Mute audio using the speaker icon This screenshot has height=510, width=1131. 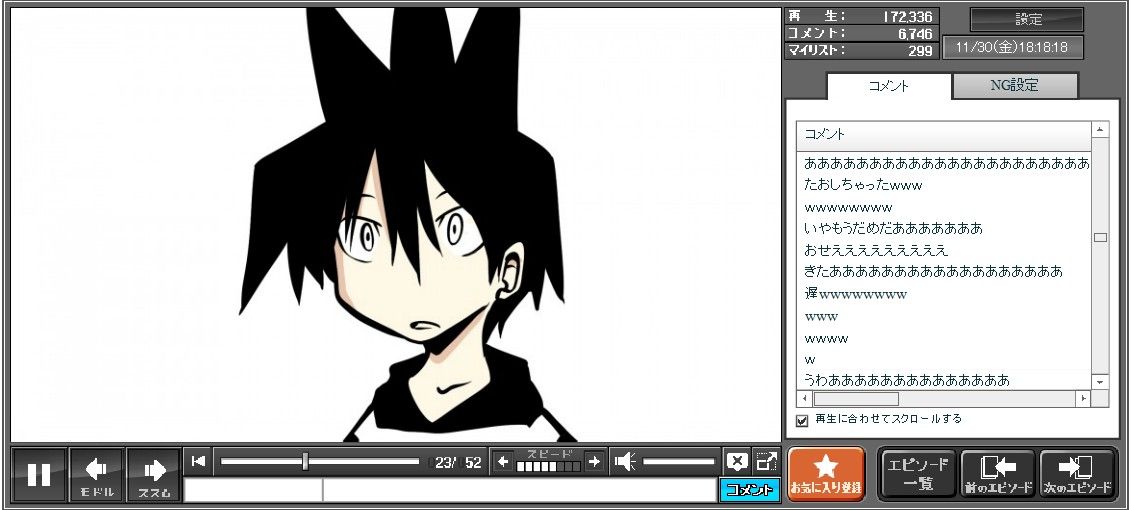pyautogui.click(x=625, y=461)
